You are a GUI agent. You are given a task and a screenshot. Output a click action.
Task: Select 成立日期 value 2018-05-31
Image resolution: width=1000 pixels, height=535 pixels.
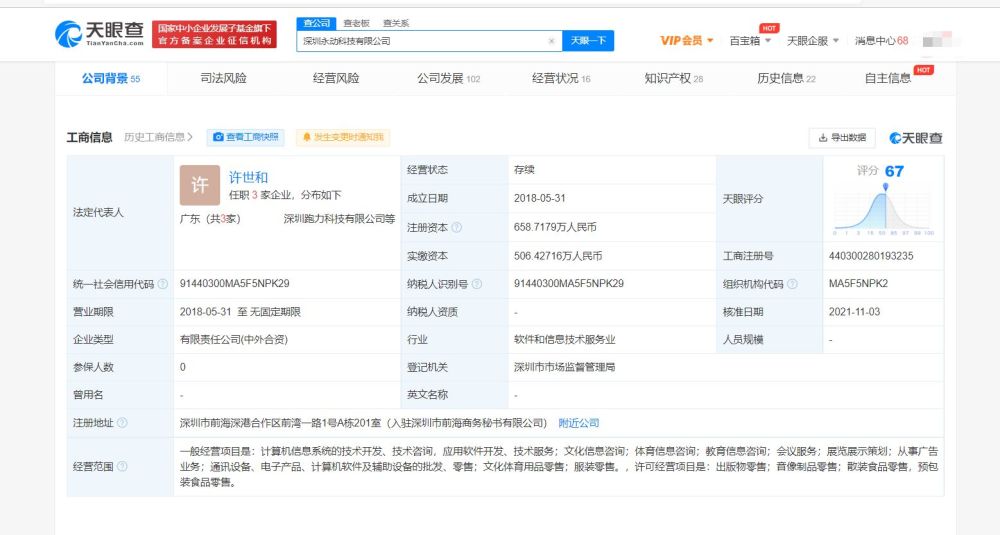[540, 198]
